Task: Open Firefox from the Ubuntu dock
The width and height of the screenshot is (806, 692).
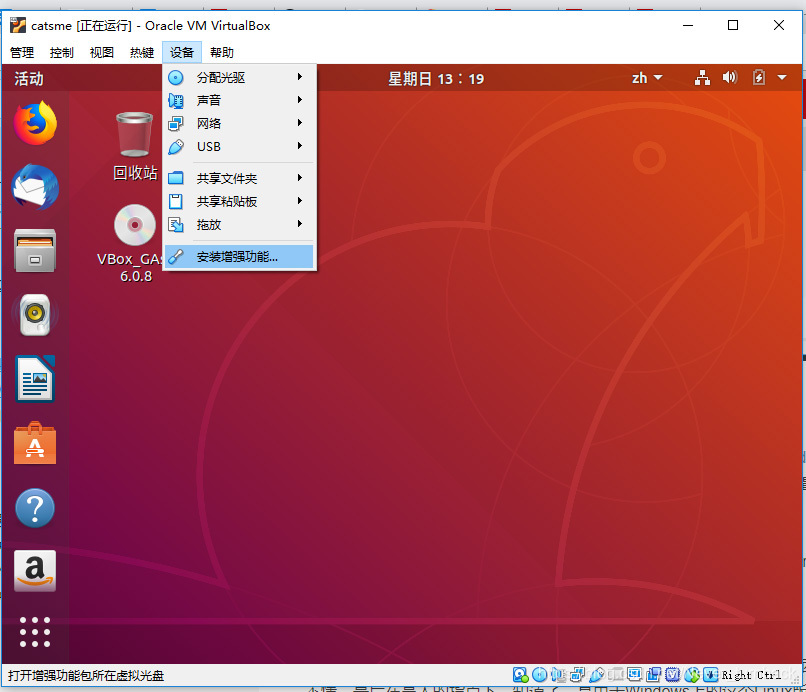Action: tap(35, 123)
